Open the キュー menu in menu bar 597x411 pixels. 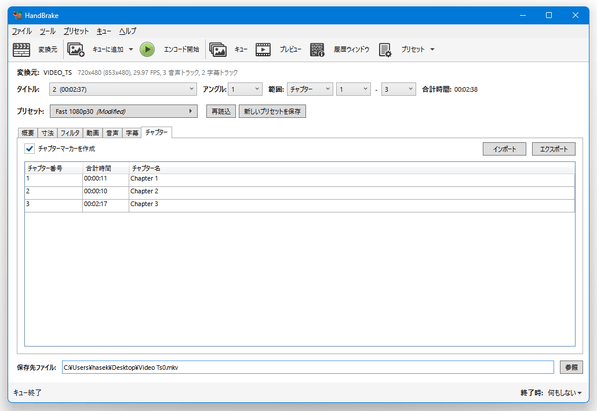(x=104, y=31)
